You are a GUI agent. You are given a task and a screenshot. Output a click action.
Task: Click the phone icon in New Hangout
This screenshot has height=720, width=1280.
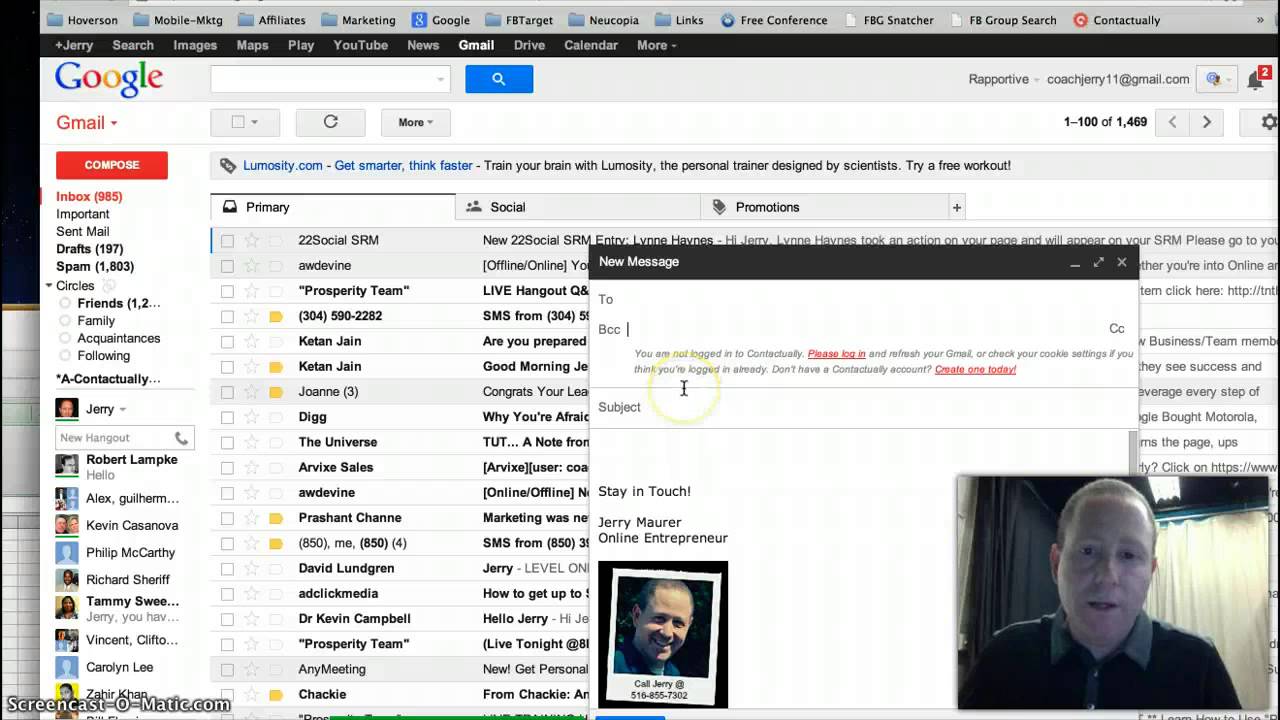tap(181, 438)
